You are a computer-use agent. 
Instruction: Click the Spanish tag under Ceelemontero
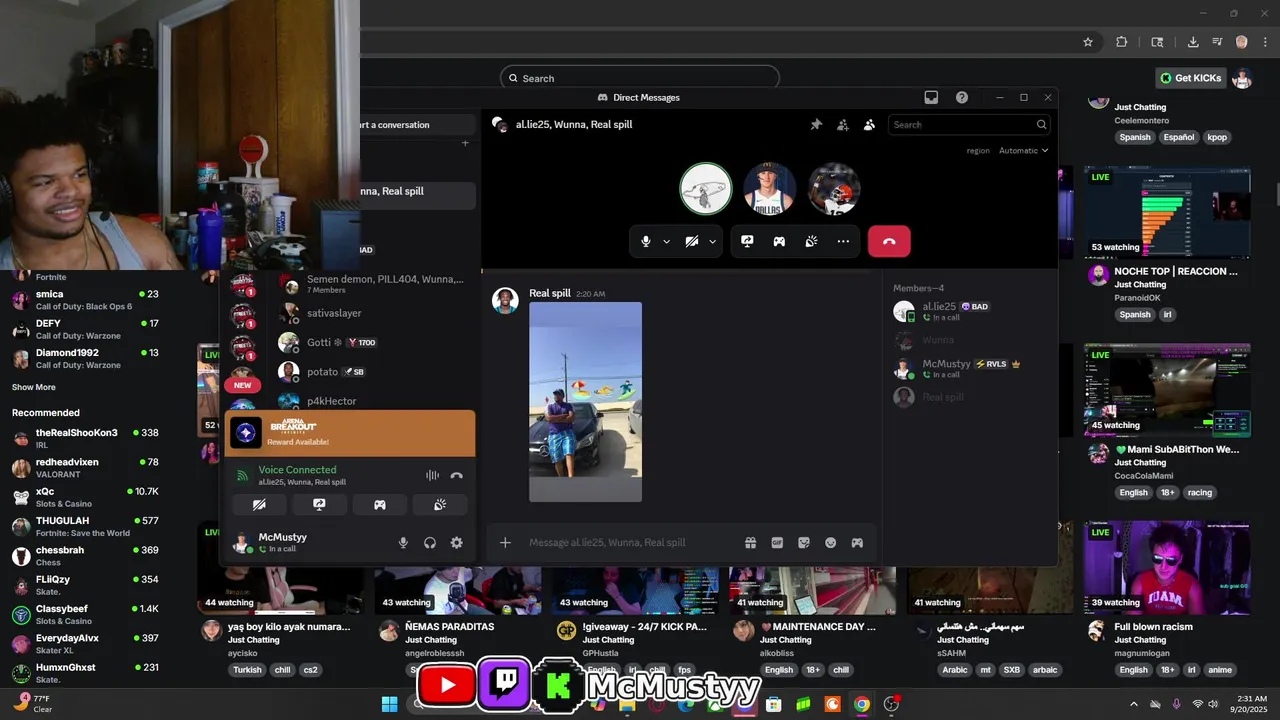click(1135, 137)
